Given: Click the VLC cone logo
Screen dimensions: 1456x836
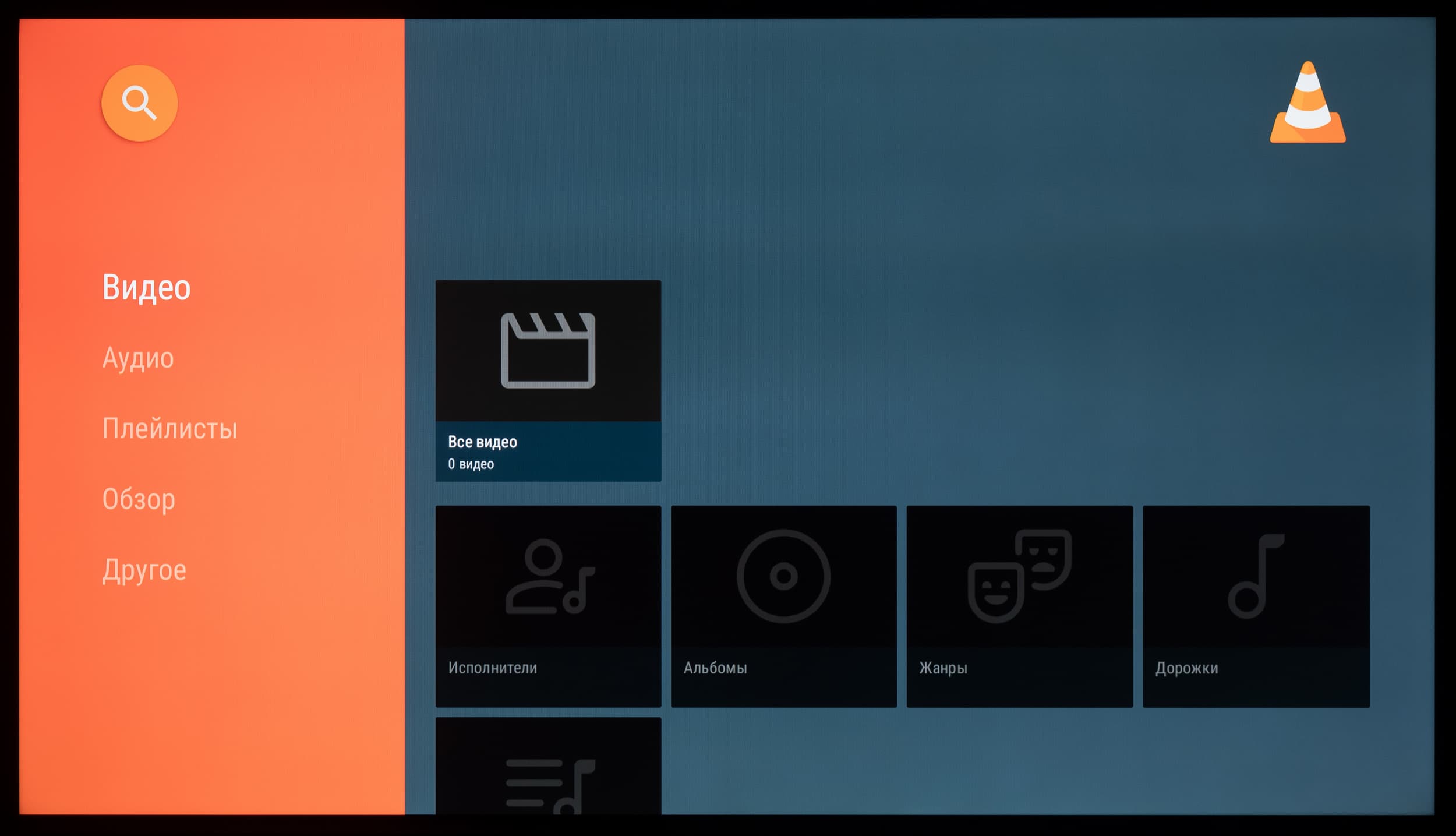Looking at the screenshot, I should (x=1307, y=103).
